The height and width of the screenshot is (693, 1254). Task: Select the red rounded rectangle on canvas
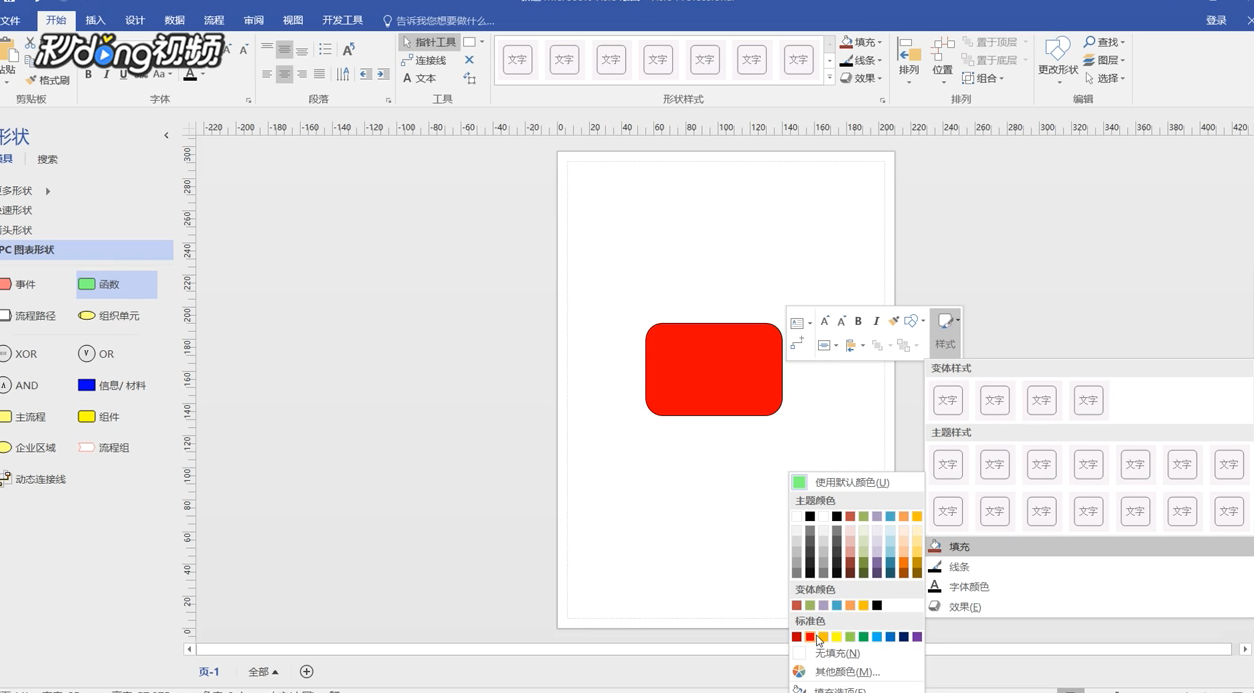[x=714, y=369]
